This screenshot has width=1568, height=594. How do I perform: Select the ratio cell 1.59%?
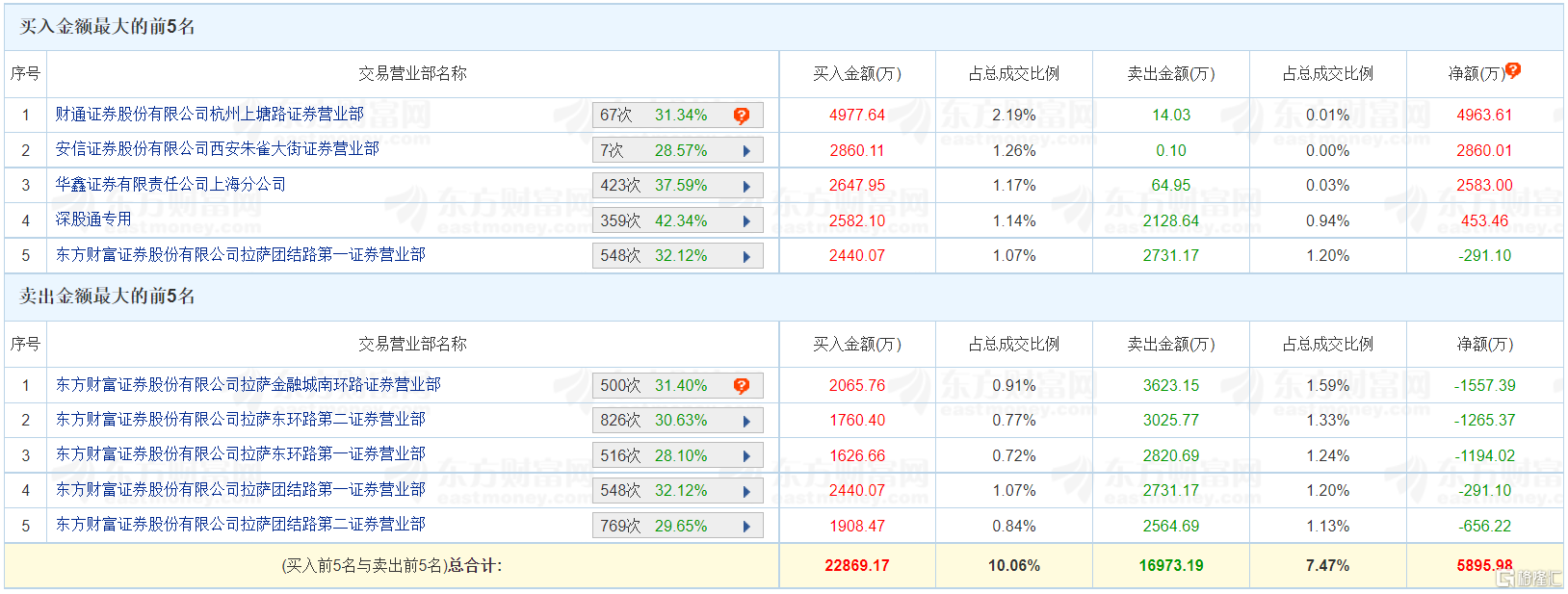tap(1327, 385)
